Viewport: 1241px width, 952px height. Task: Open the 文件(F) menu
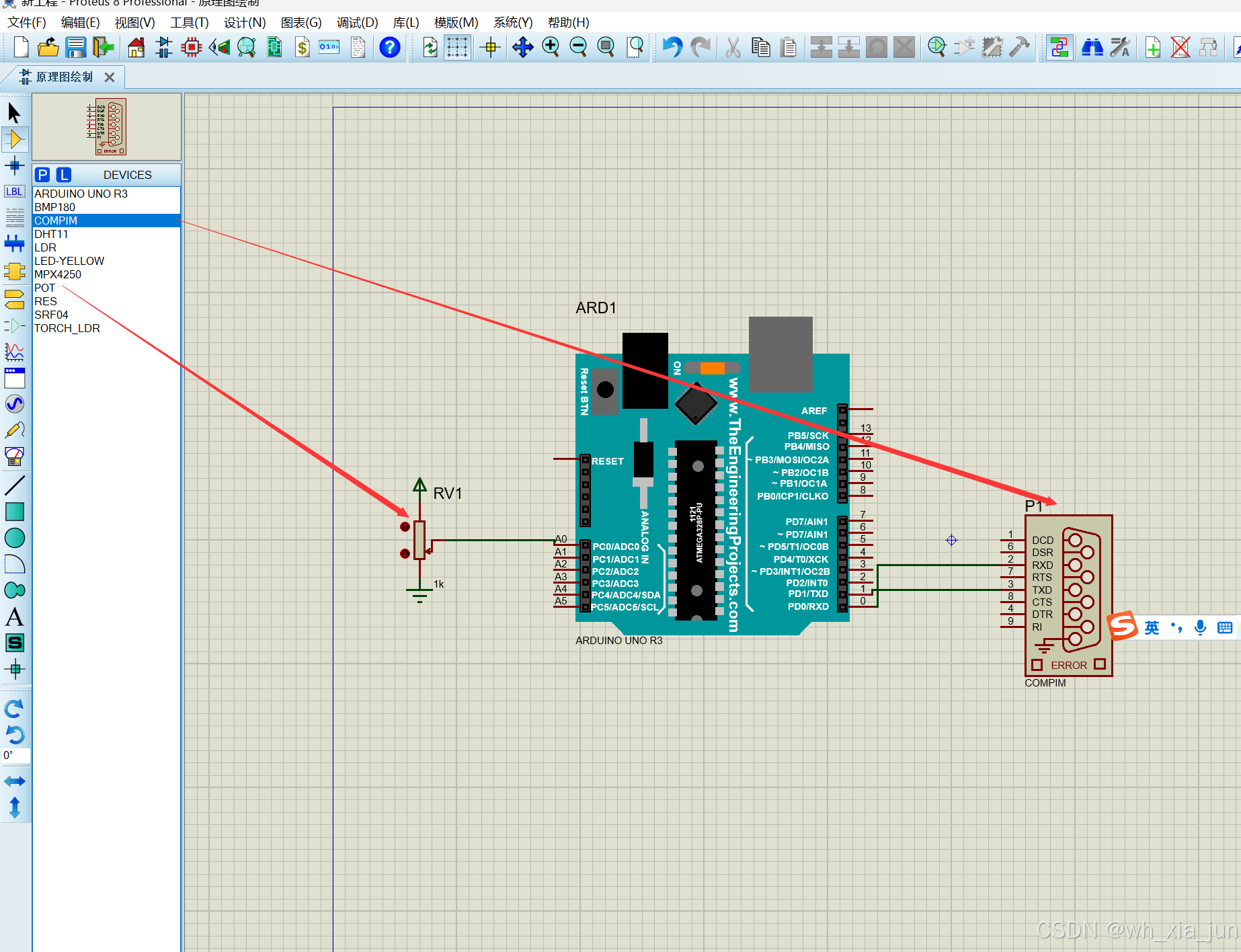click(x=26, y=22)
